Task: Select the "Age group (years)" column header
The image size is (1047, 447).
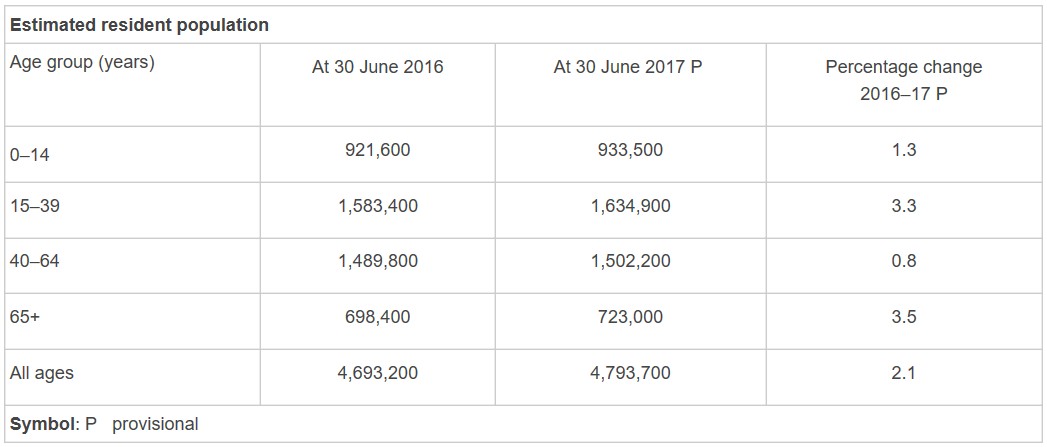Action: point(82,62)
